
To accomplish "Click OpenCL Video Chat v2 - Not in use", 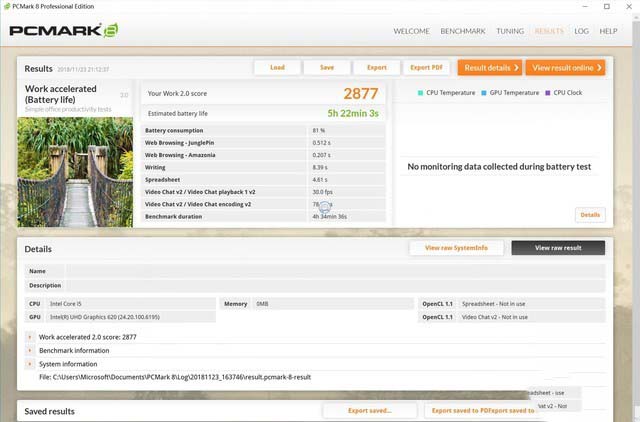I will pos(531,317).
